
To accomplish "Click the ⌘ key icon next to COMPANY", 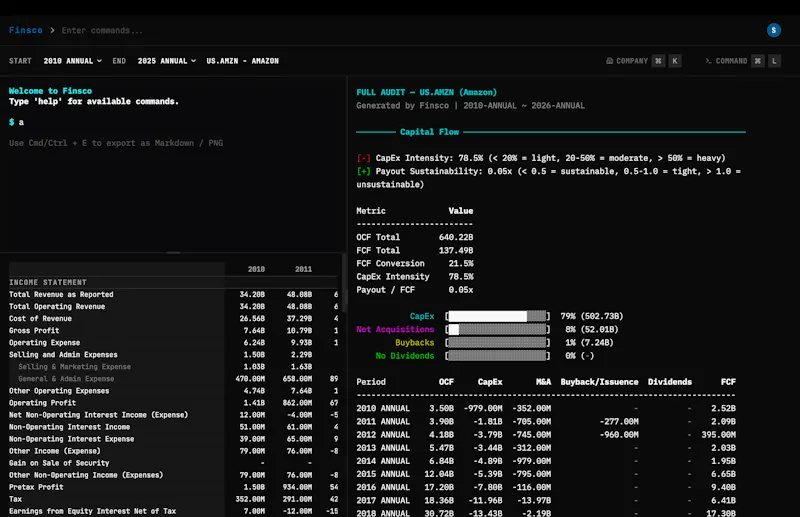I will [x=658, y=61].
